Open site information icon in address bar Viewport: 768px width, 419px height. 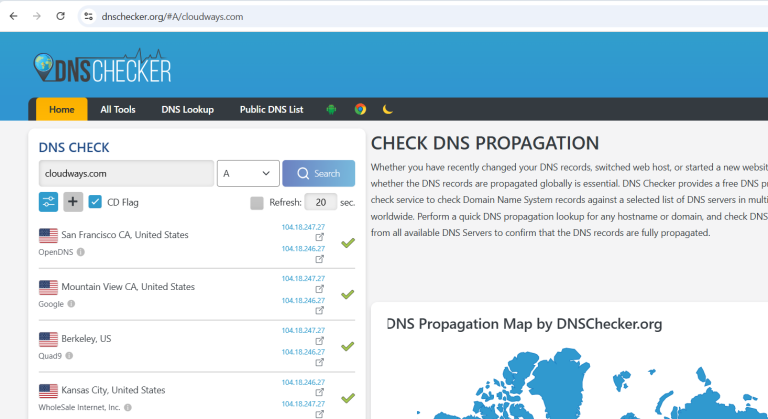88,16
